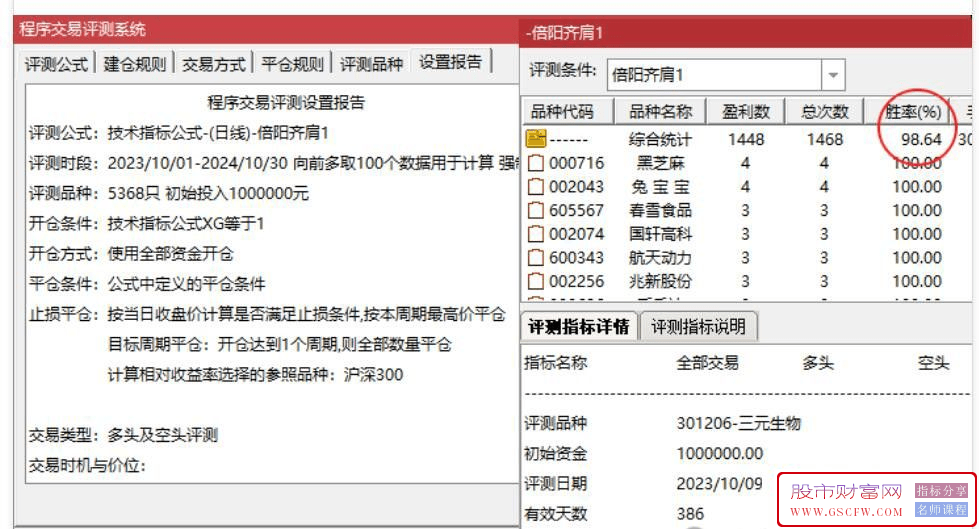Click the document icon for 002043

pos(536,187)
